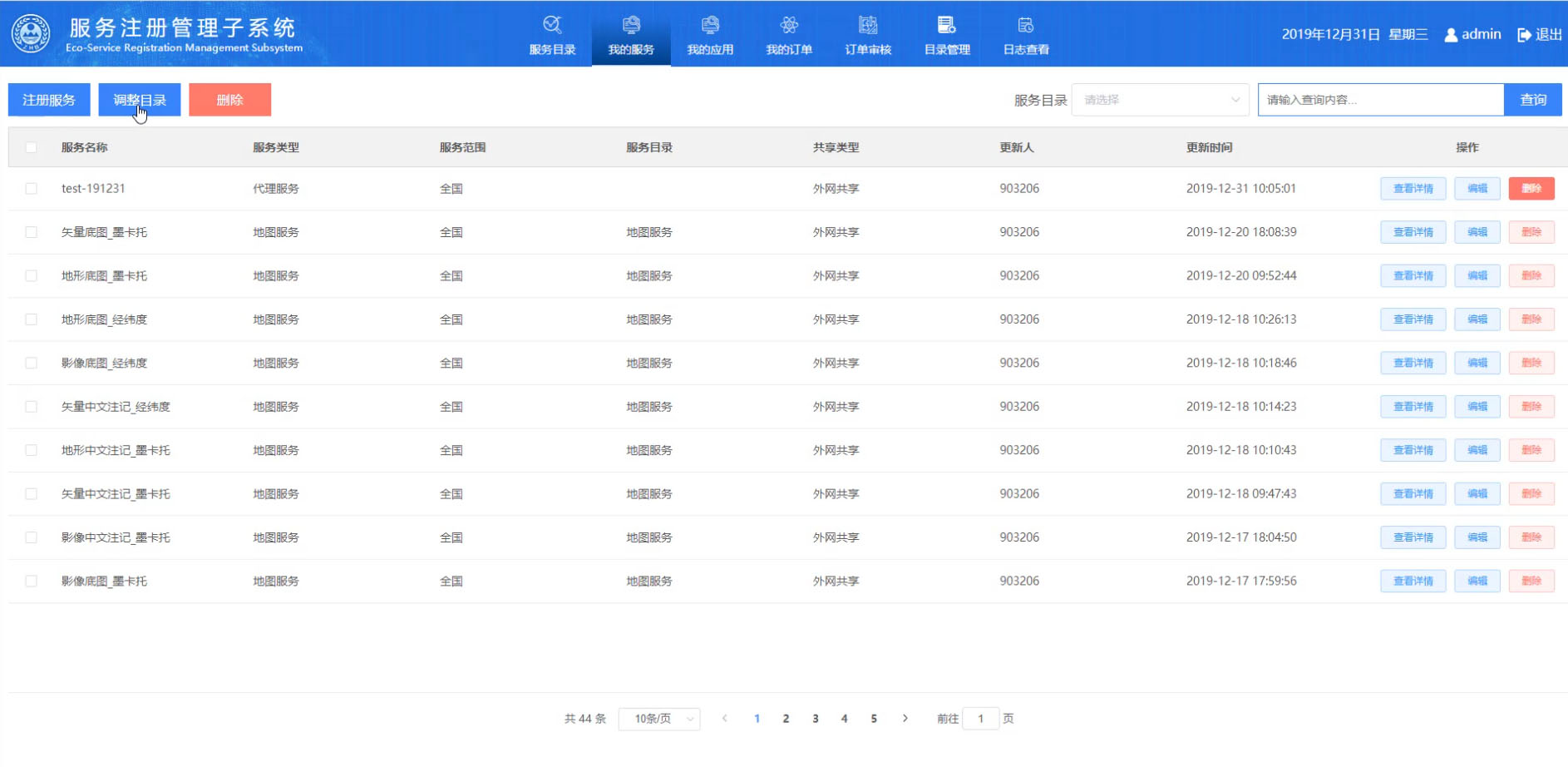View details of 矢量底图_墨卡托

pos(1413,232)
